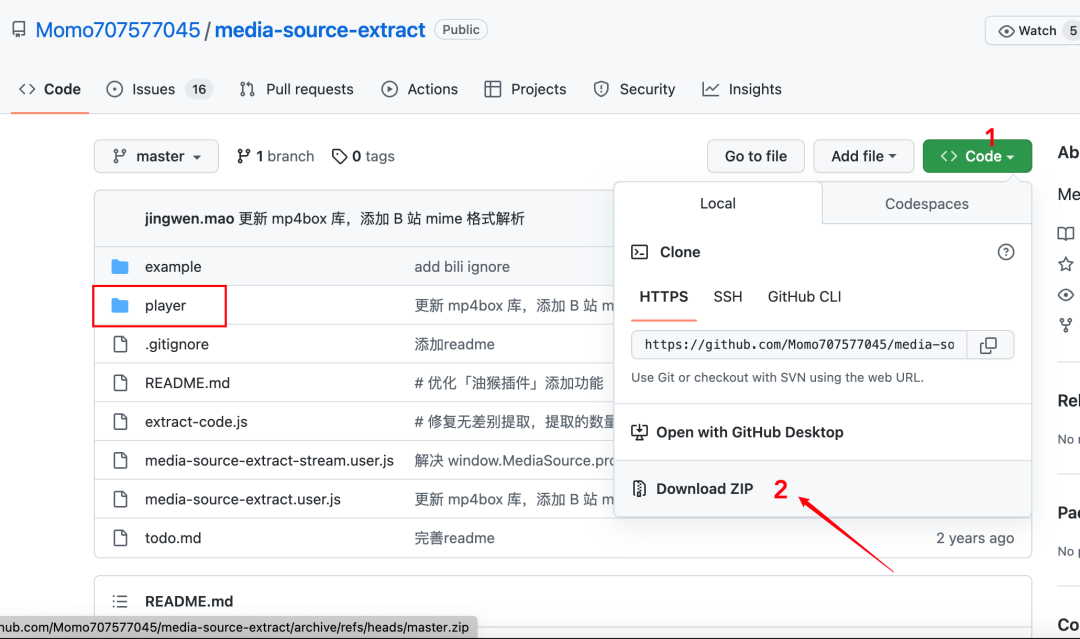This screenshot has width=1080, height=639.
Task: Click the desktop download icon beside Open with GitHub Desktop
Action: [x=639, y=432]
